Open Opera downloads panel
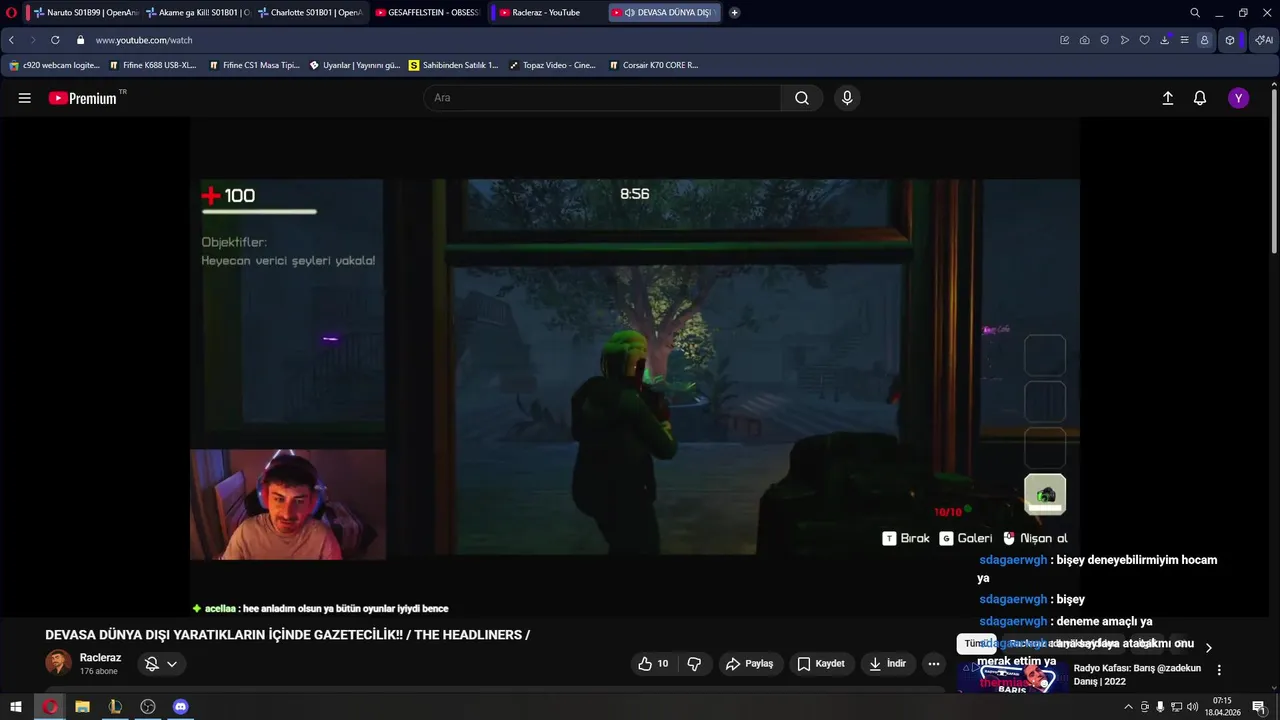The height and width of the screenshot is (720, 1280). tap(1165, 40)
